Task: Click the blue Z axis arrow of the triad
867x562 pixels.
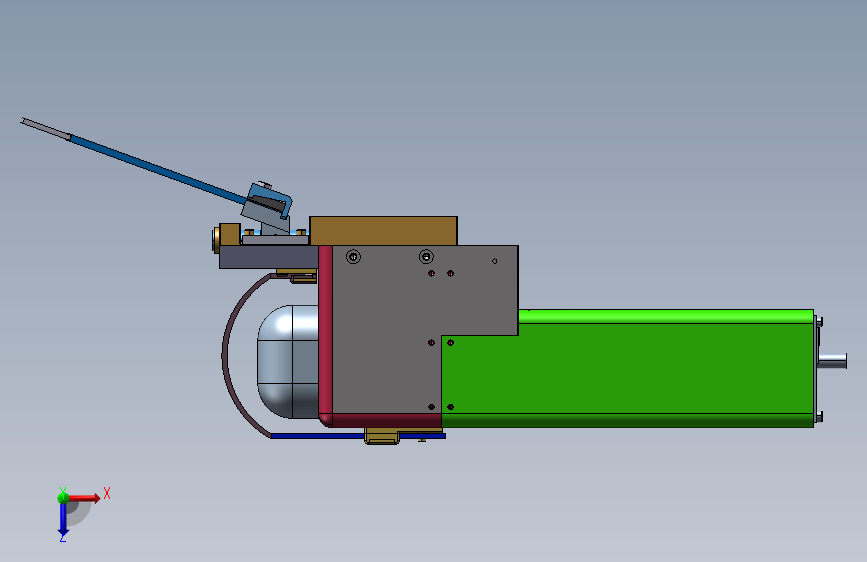Action: pyautogui.click(x=63, y=520)
